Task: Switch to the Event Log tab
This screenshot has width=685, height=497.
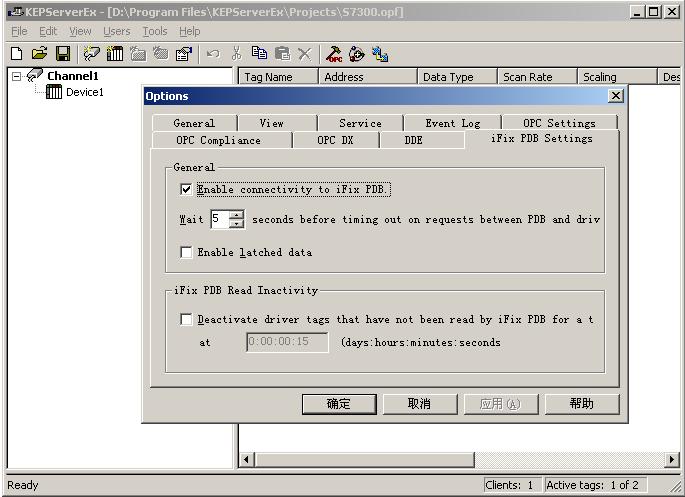Action: click(x=453, y=123)
